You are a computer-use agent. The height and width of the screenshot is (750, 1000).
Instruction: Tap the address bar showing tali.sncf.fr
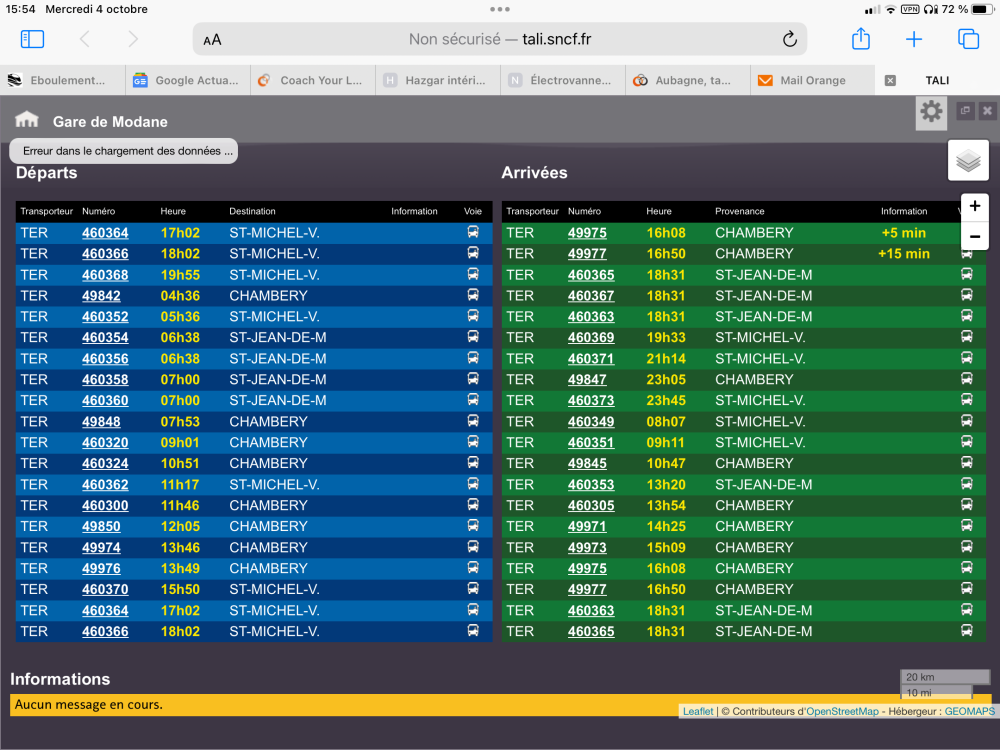[500, 39]
